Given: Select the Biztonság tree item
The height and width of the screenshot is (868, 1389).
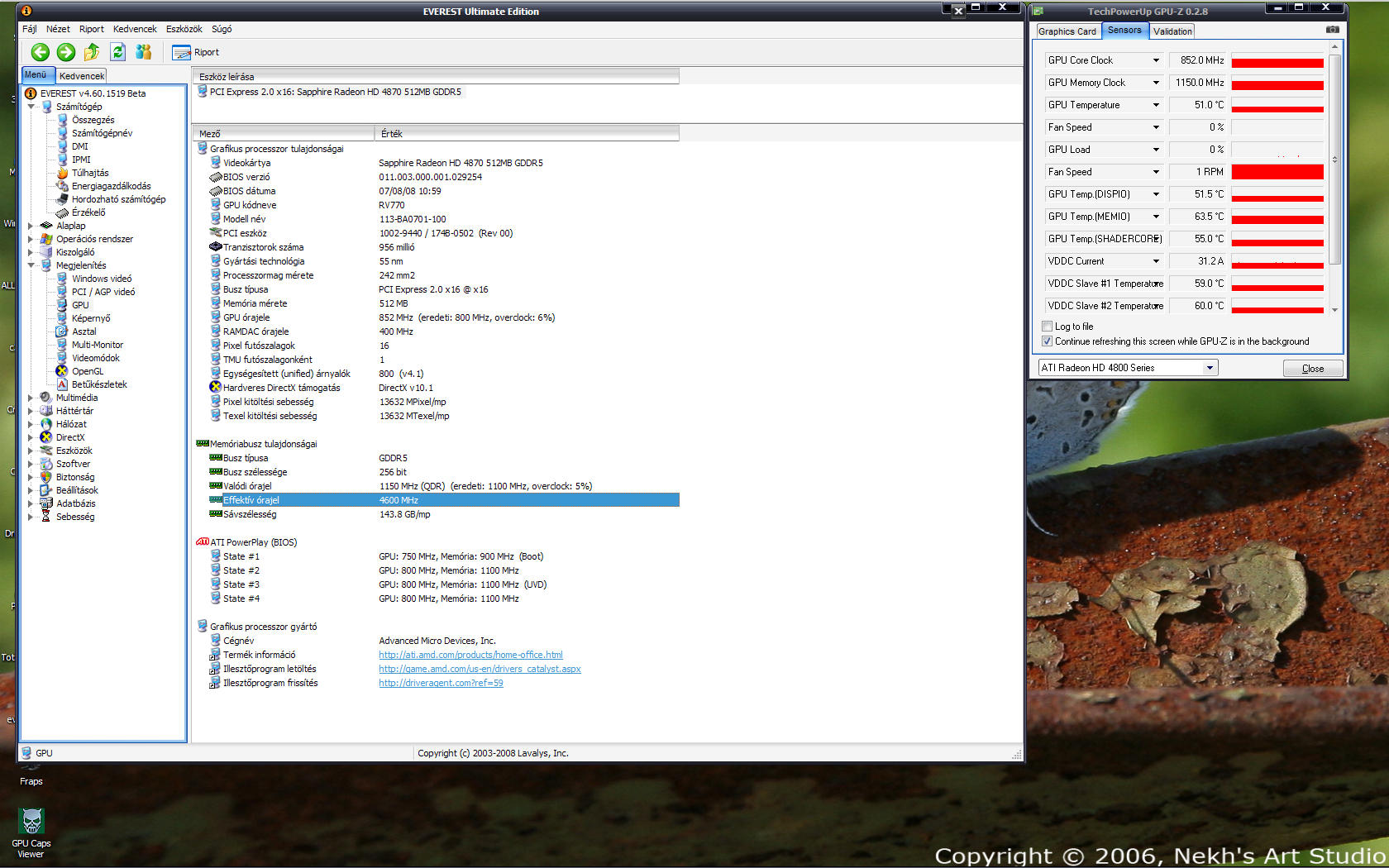Looking at the screenshot, I should [x=74, y=477].
